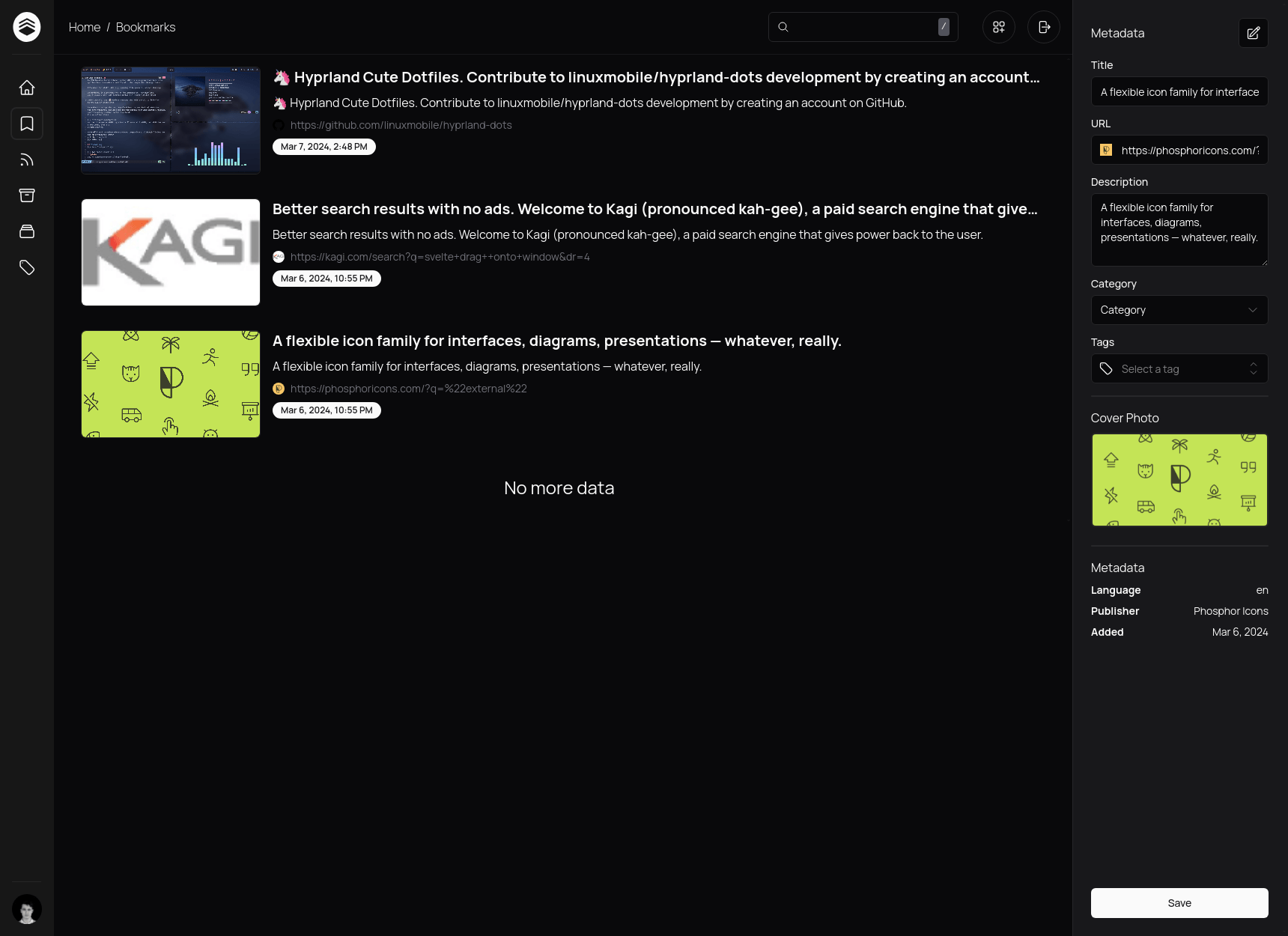Open the phosphoricons.com bookmark URL
Viewport: 1288px width, 936px height.
pyautogui.click(x=409, y=389)
